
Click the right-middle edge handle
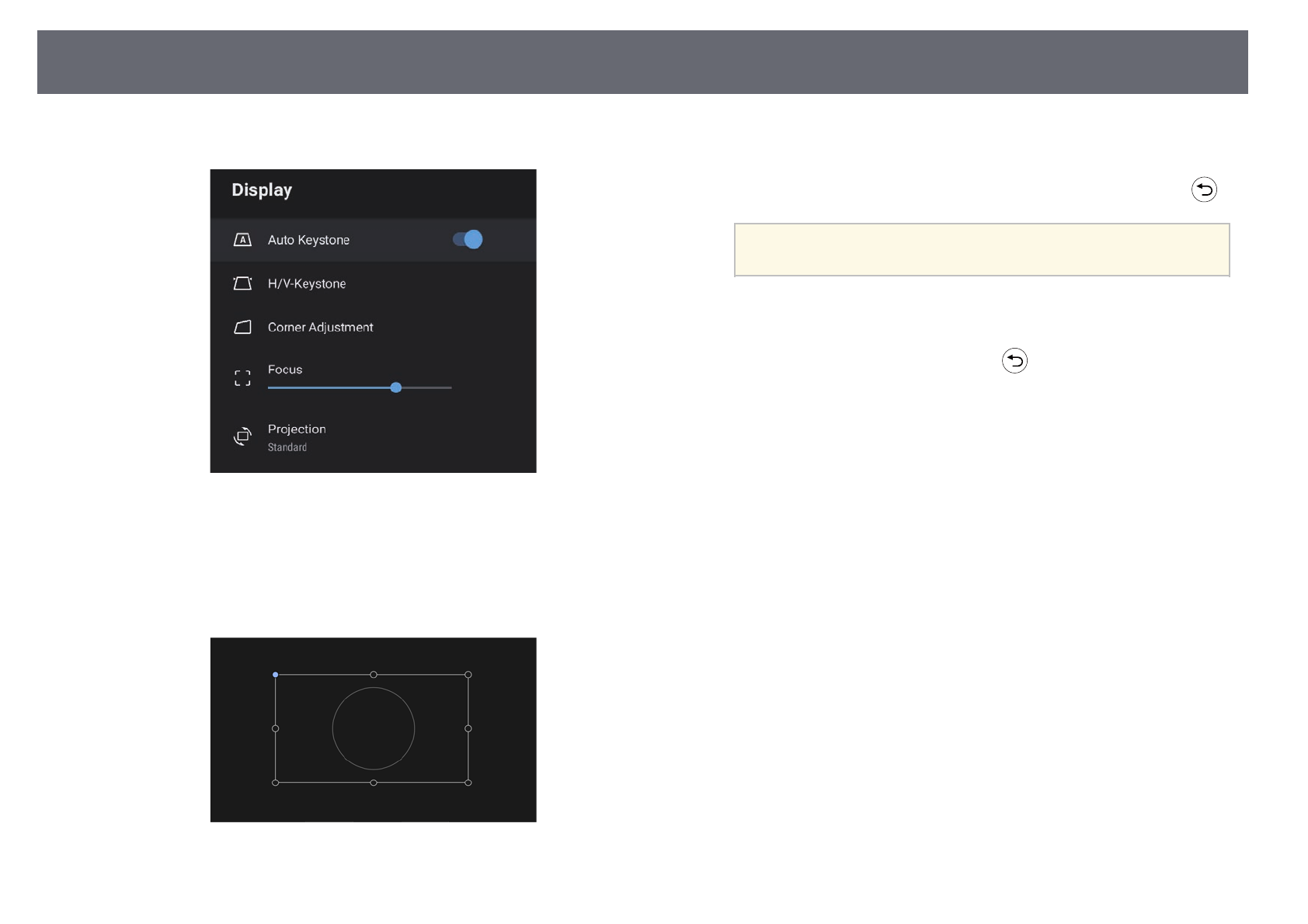pos(468,728)
